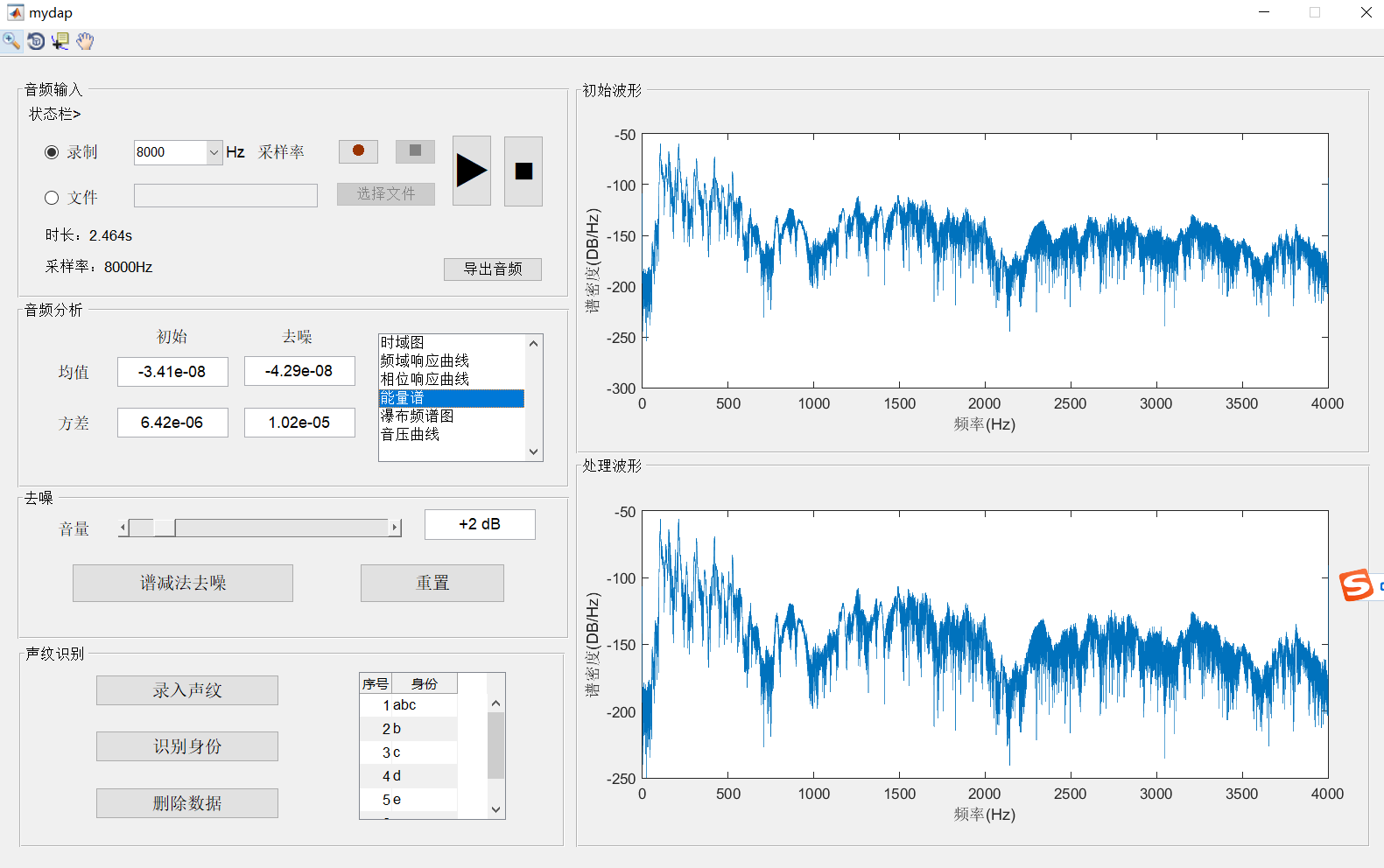Select 时域图 in analysis list

click(x=452, y=342)
